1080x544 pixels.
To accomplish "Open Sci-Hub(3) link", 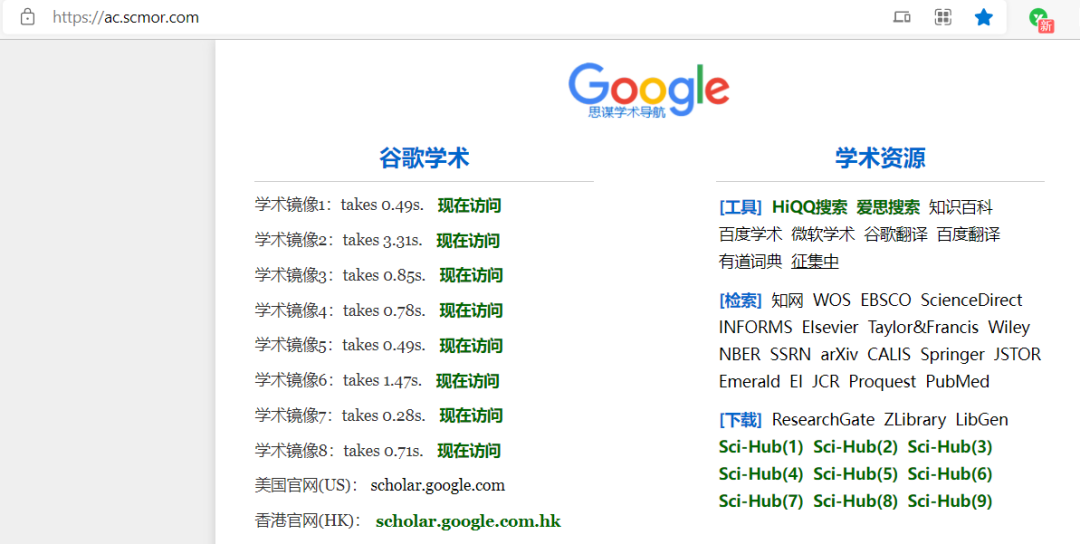I will (950, 447).
